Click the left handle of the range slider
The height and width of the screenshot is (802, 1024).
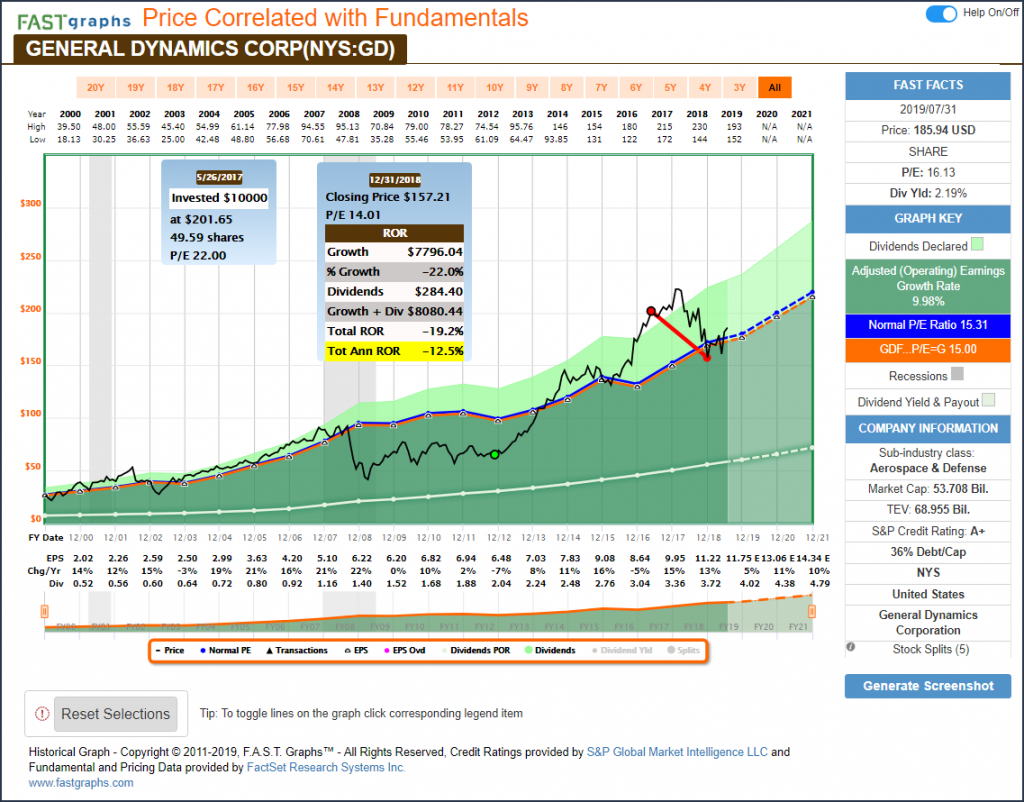(44, 610)
